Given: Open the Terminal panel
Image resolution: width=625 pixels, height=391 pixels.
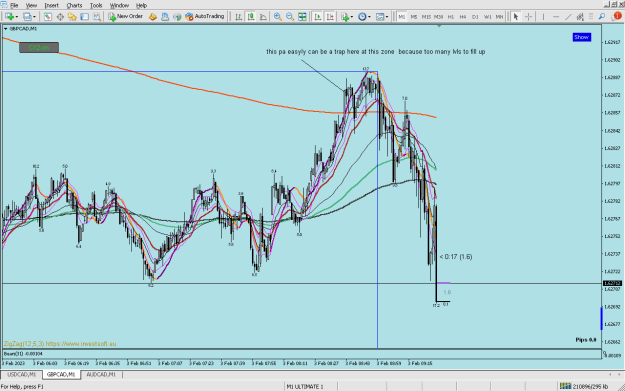Looking at the screenshot, I should (85, 17).
